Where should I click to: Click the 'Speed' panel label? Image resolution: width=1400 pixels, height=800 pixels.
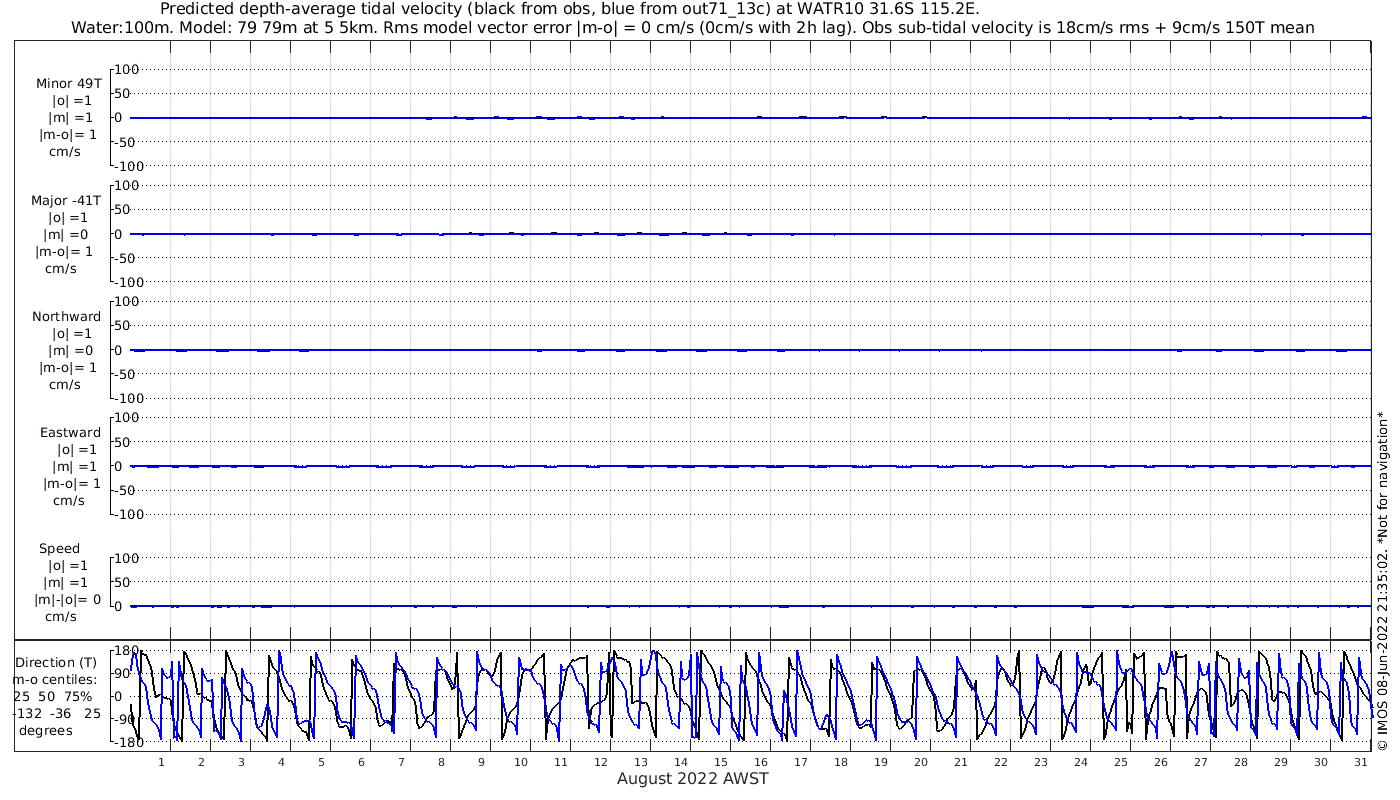point(59,548)
